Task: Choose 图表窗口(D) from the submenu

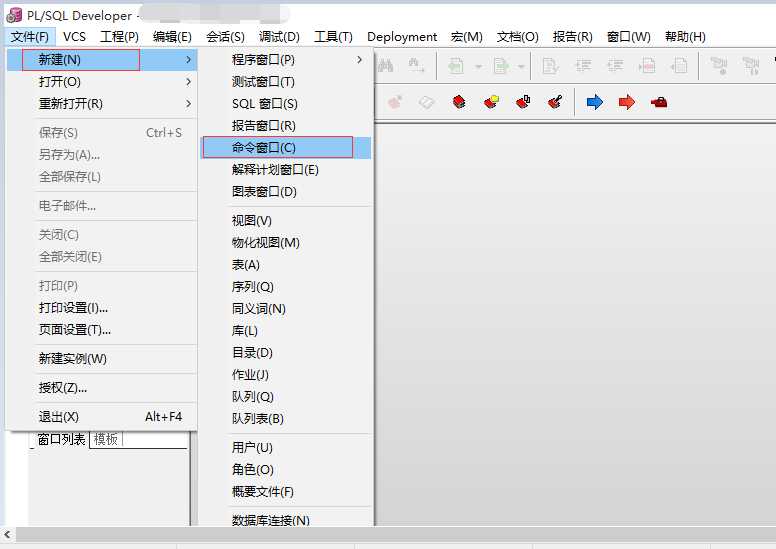Action: coord(286,192)
